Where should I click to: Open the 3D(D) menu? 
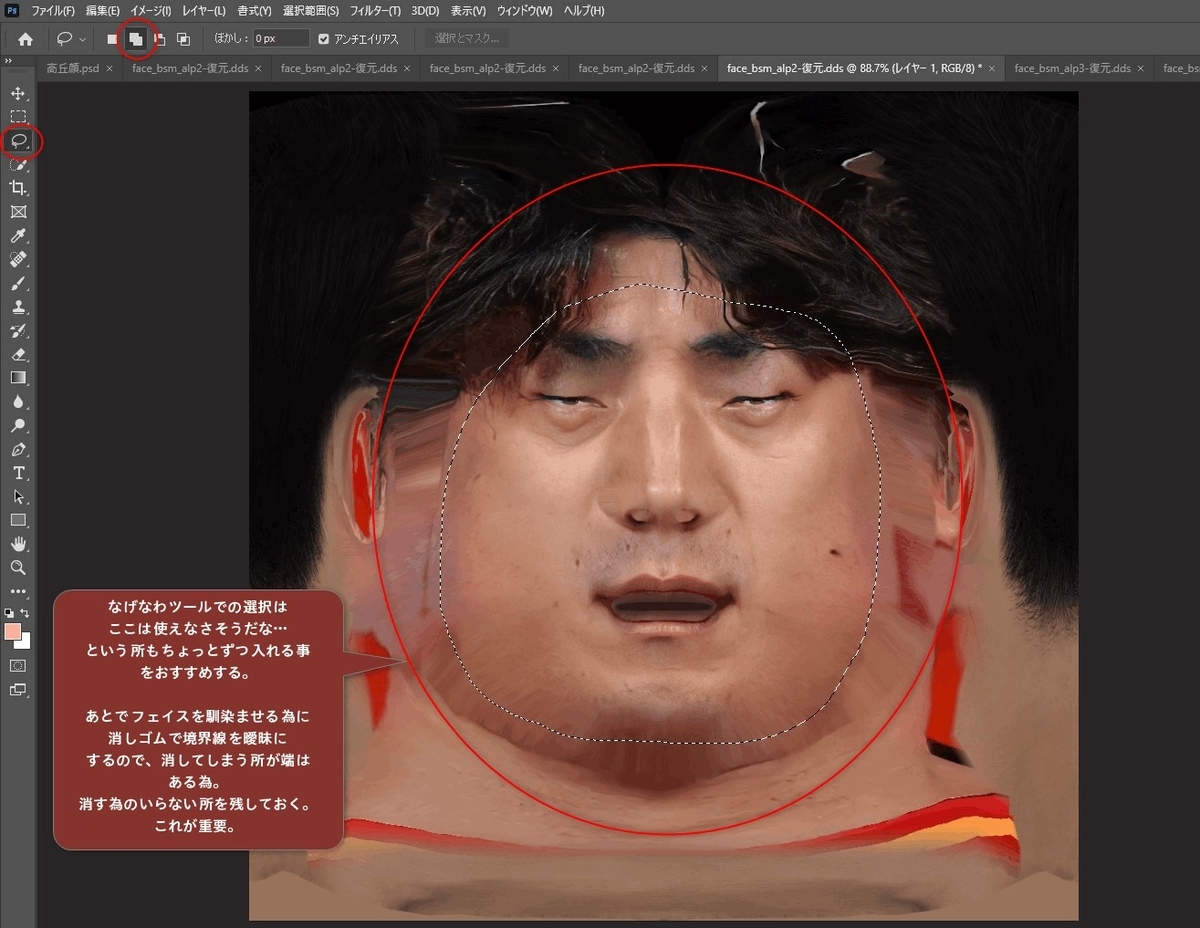coord(425,11)
